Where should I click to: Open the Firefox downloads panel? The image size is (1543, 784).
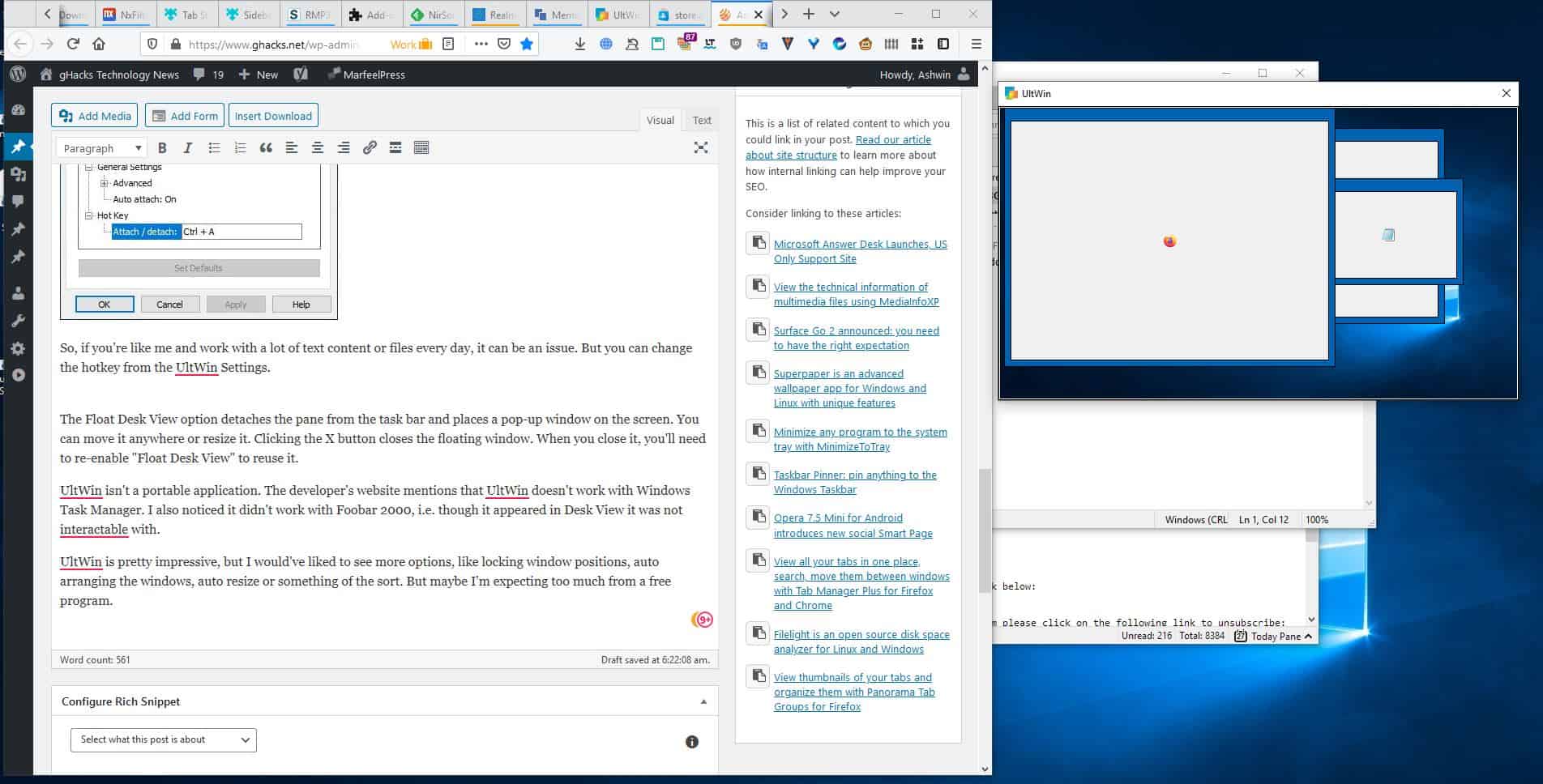pos(580,44)
